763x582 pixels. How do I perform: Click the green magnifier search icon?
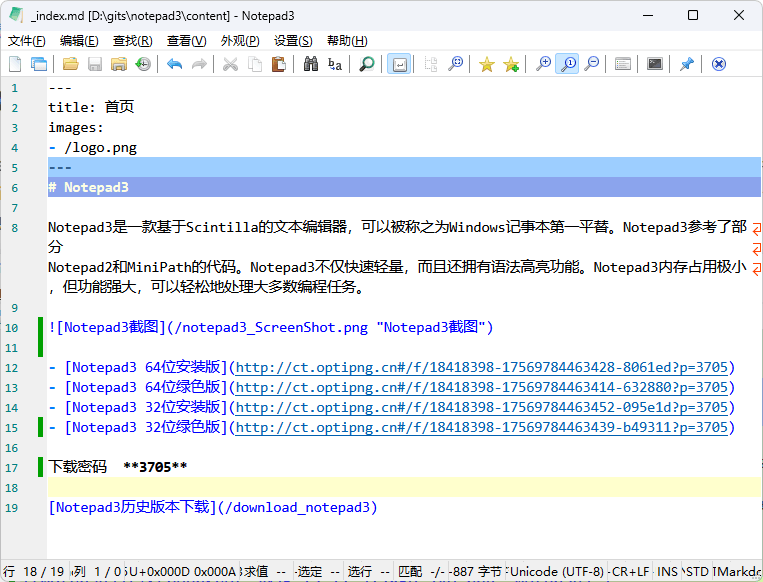[366, 64]
